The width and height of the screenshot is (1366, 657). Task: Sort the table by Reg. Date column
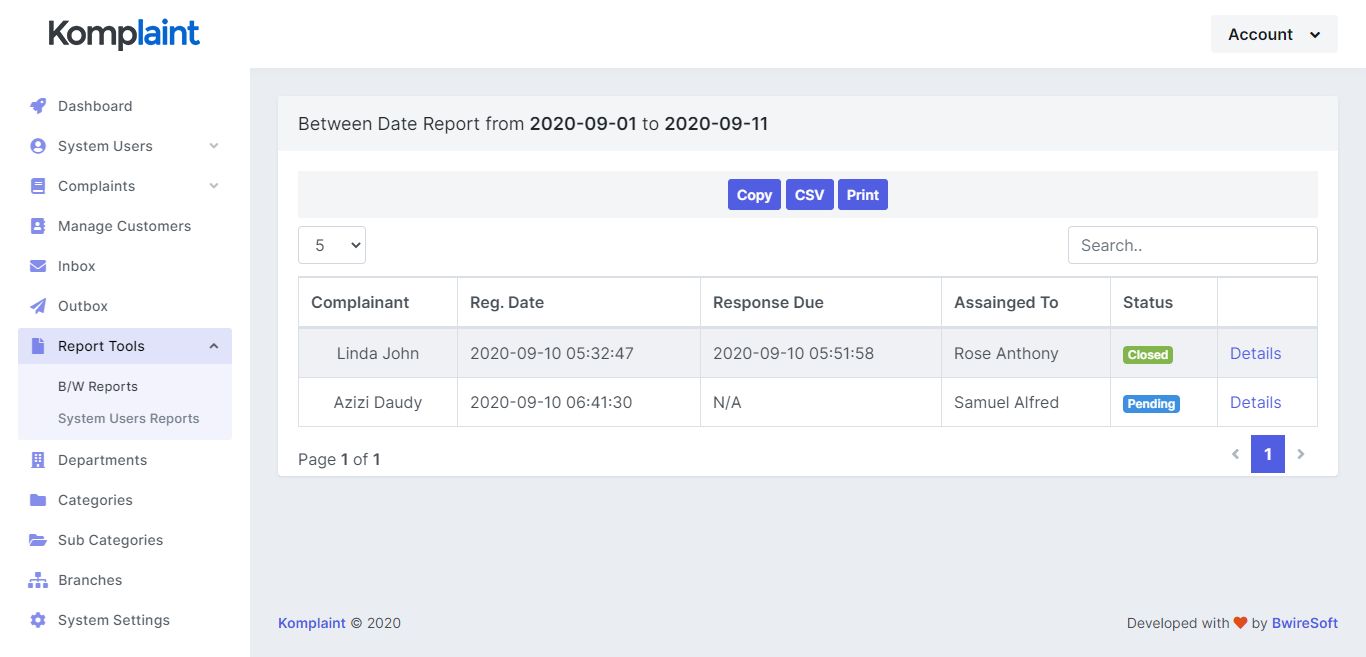[507, 302]
